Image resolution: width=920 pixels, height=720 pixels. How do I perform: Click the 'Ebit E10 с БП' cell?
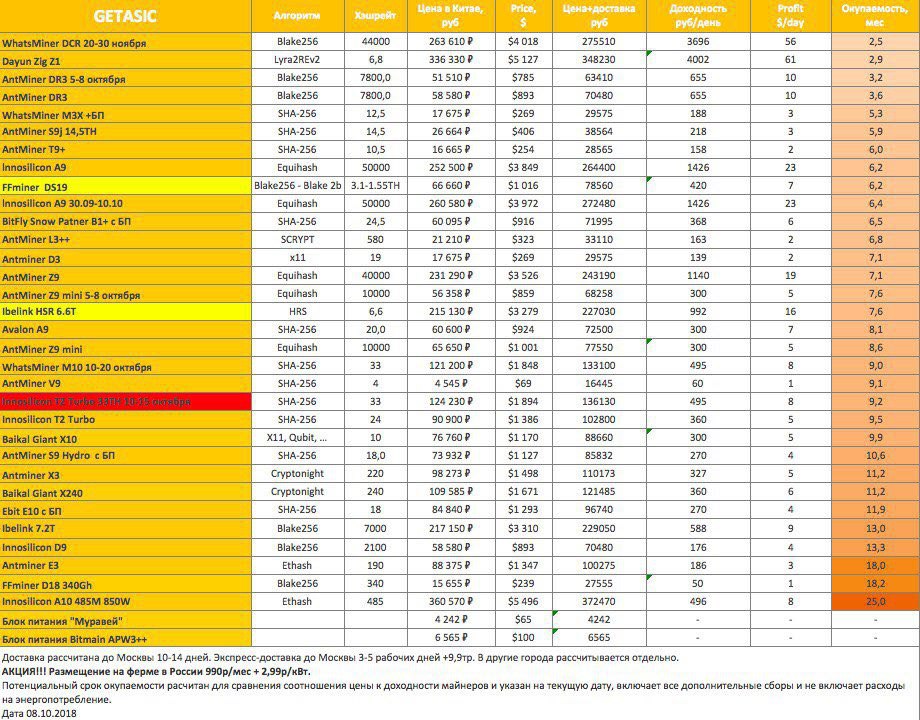click(126, 510)
